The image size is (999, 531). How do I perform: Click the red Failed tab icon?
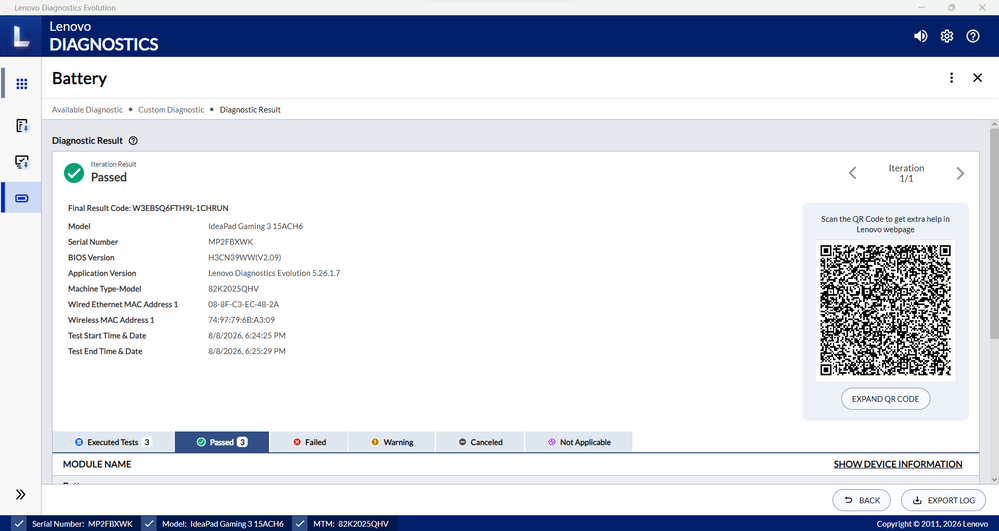[297, 442]
